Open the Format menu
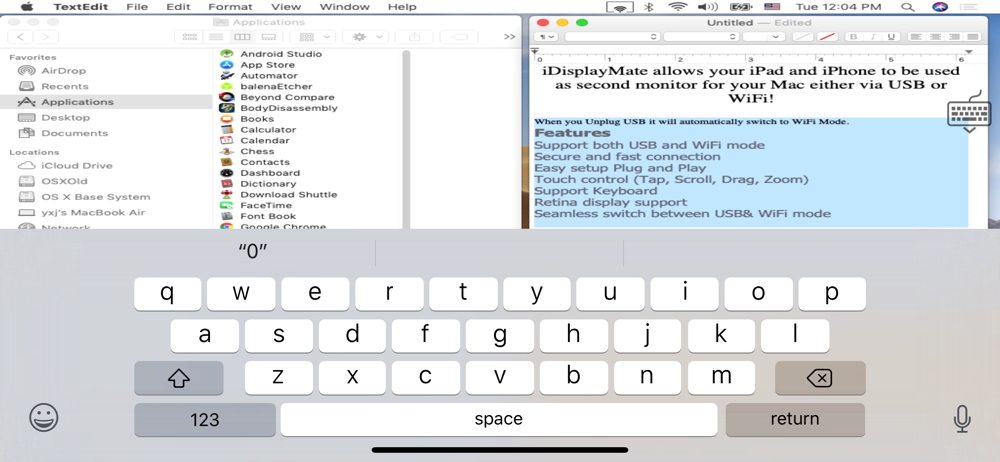This screenshot has height=462, width=1000. (230, 7)
